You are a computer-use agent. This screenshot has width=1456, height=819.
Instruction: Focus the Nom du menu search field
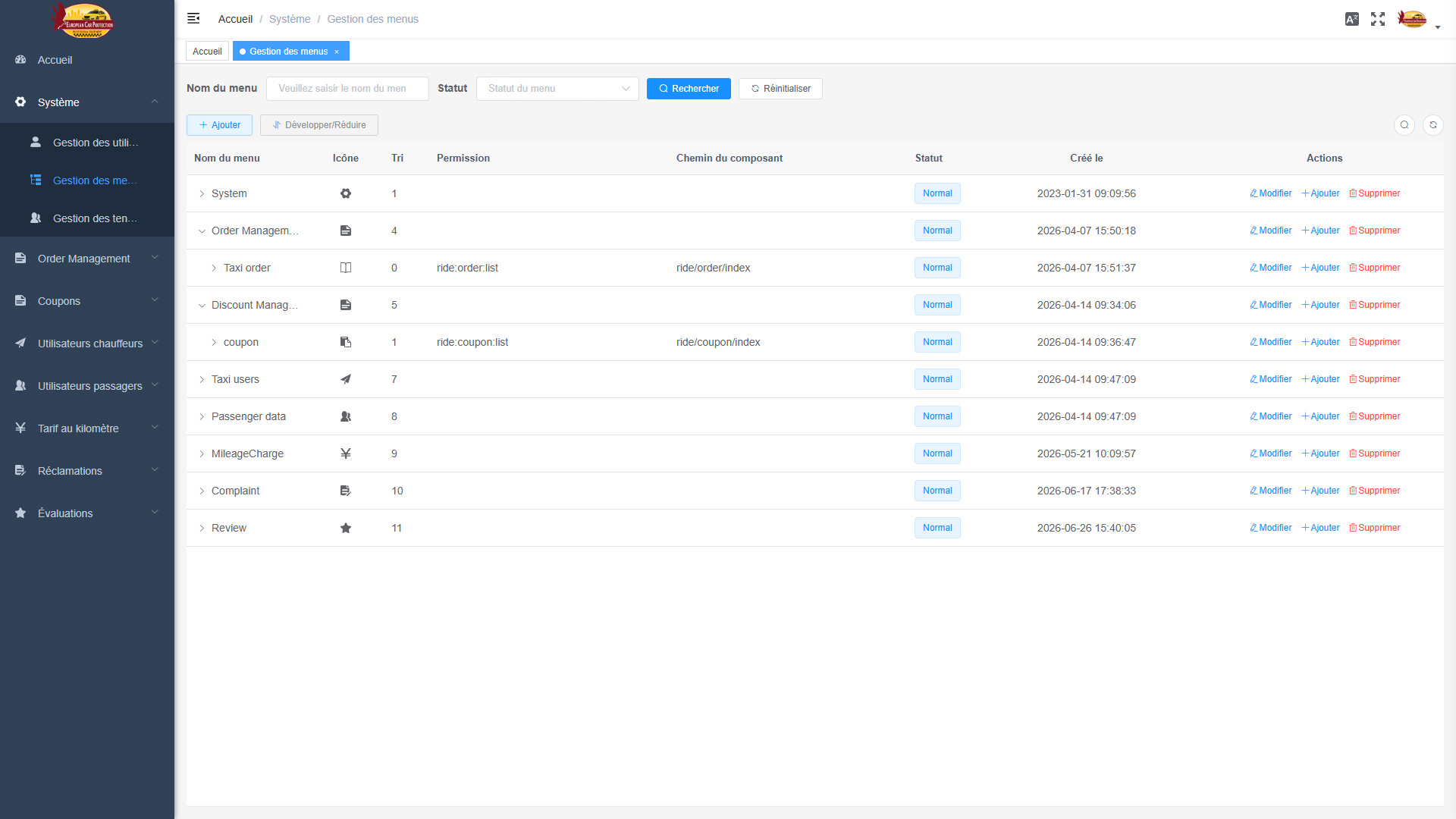coord(347,89)
